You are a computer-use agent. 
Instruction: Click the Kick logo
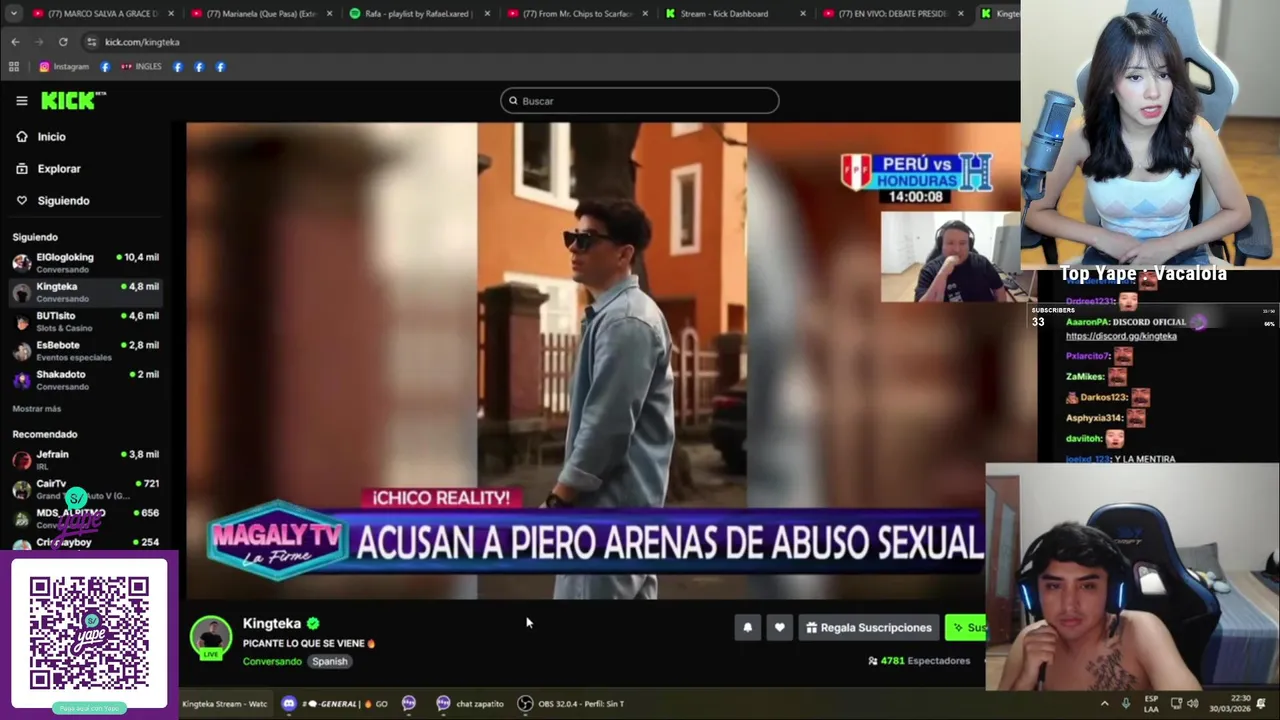coord(73,100)
